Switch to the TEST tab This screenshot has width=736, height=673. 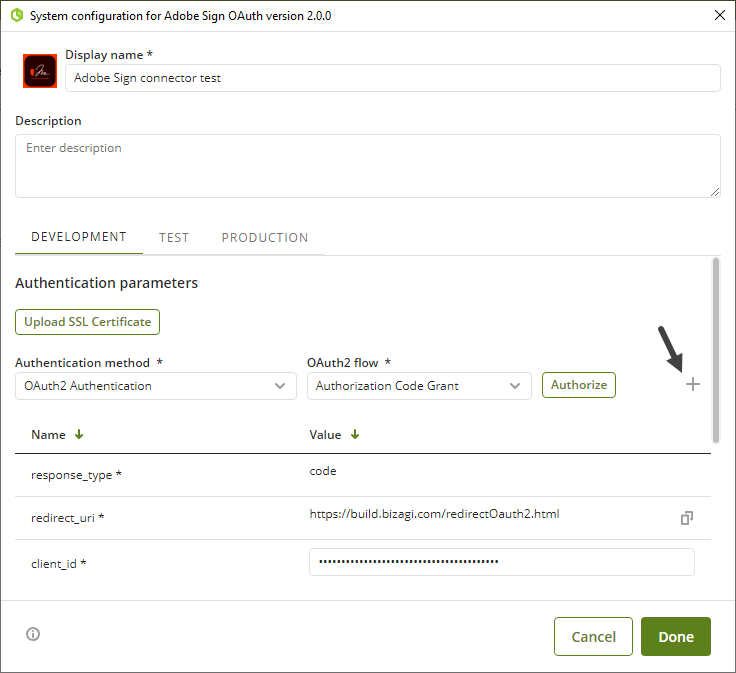click(x=174, y=237)
